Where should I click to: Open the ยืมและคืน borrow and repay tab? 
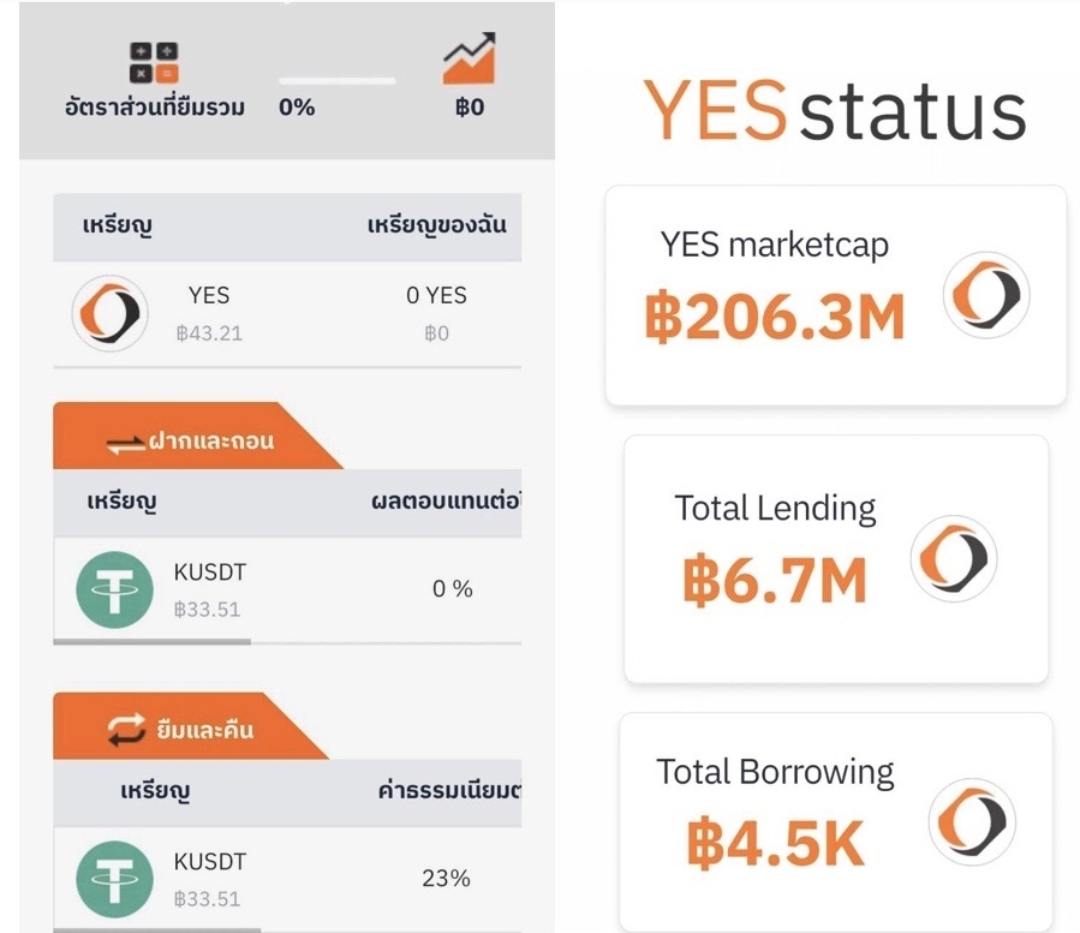coord(183,729)
